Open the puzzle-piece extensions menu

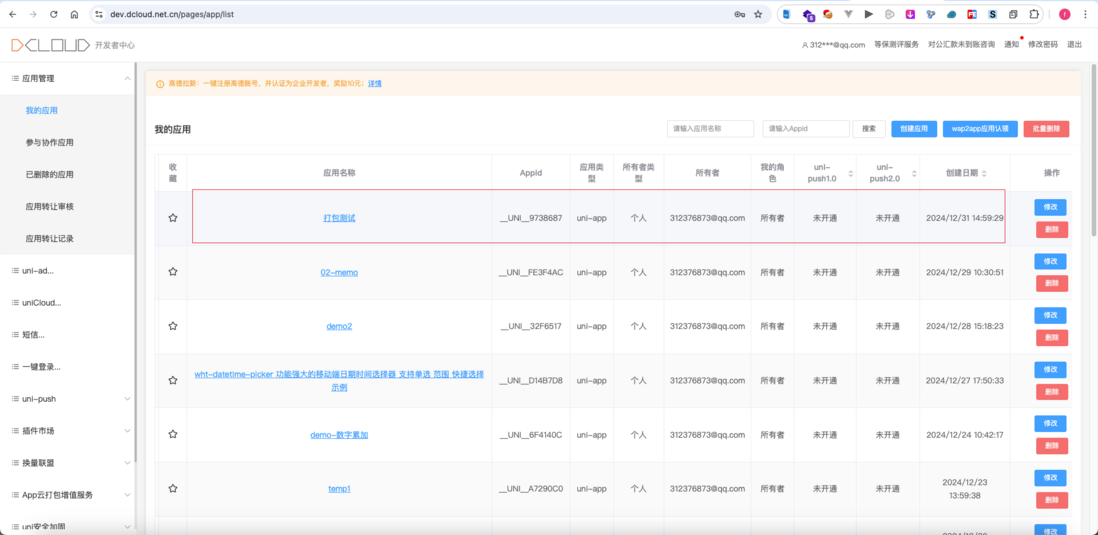pyautogui.click(x=1034, y=14)
